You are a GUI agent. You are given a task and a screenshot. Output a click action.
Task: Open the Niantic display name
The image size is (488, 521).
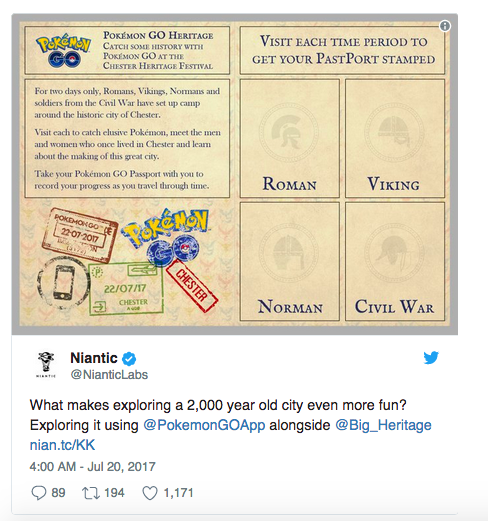coord(94,358)
